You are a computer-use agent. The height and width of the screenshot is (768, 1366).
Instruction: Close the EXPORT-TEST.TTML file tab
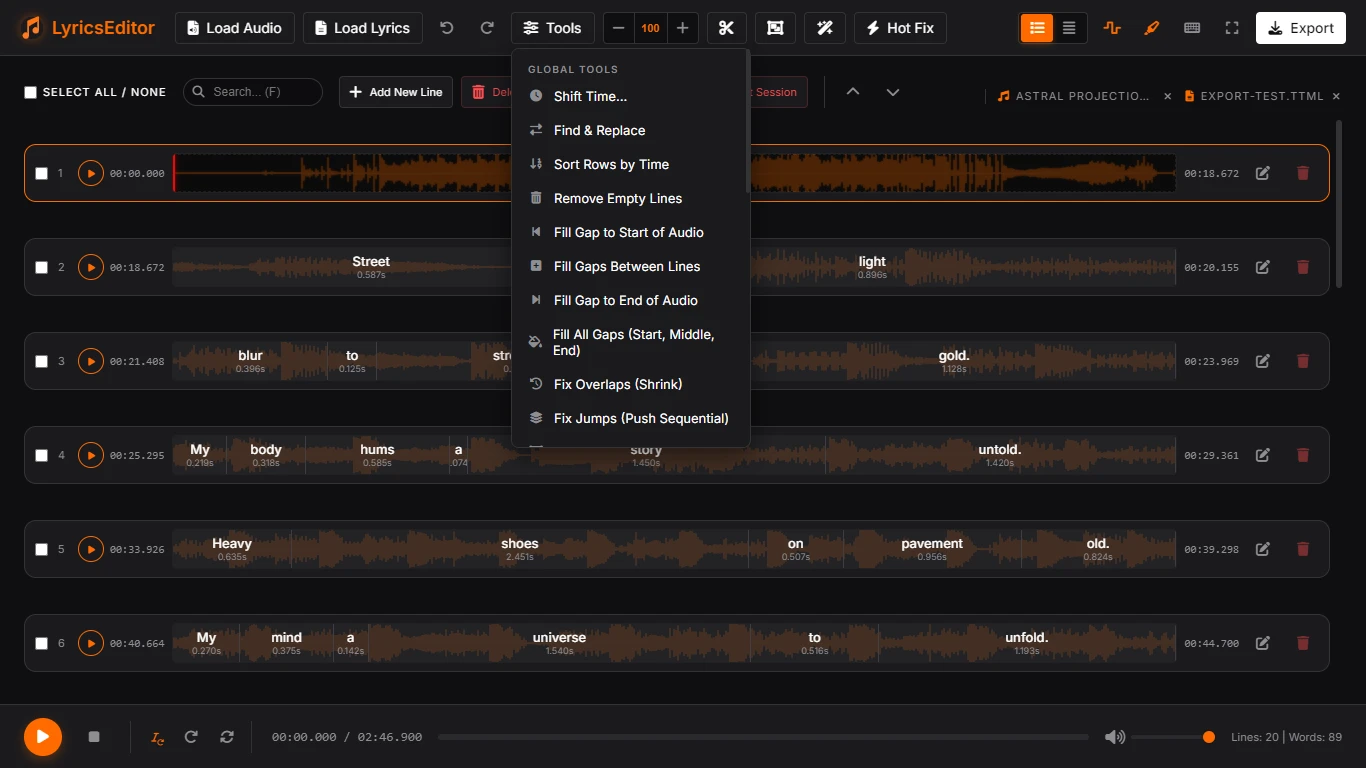pos(1336,96)
